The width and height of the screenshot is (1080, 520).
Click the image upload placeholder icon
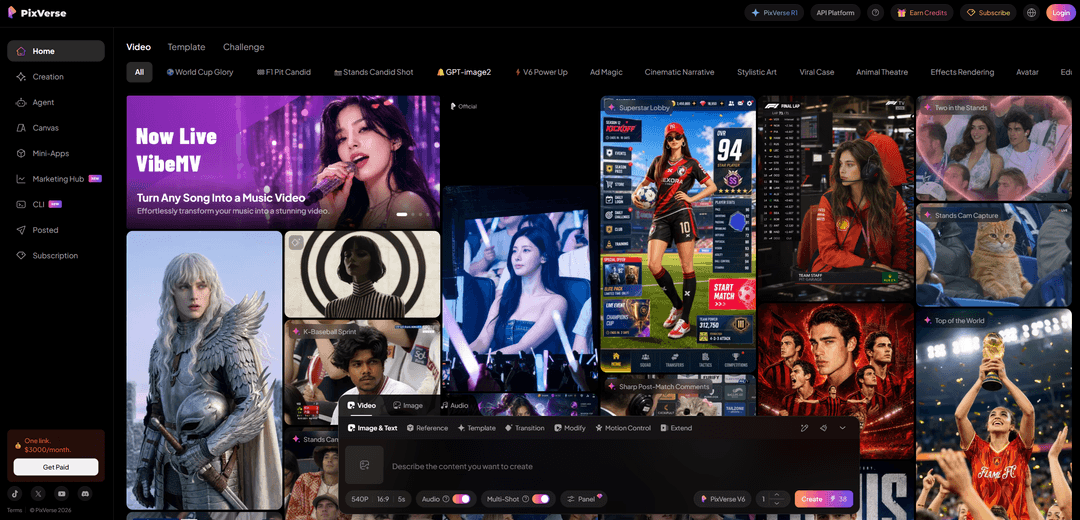coord(364,465)
